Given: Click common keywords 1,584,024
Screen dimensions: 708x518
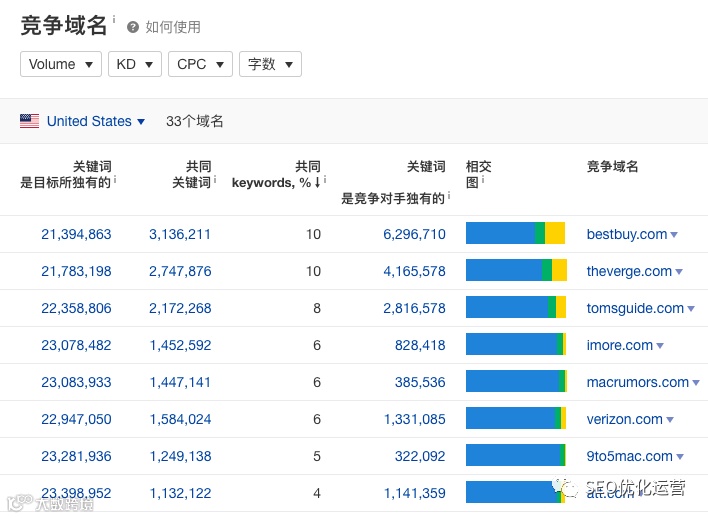Looking at the screenshot, I should (x=180, y=420).
